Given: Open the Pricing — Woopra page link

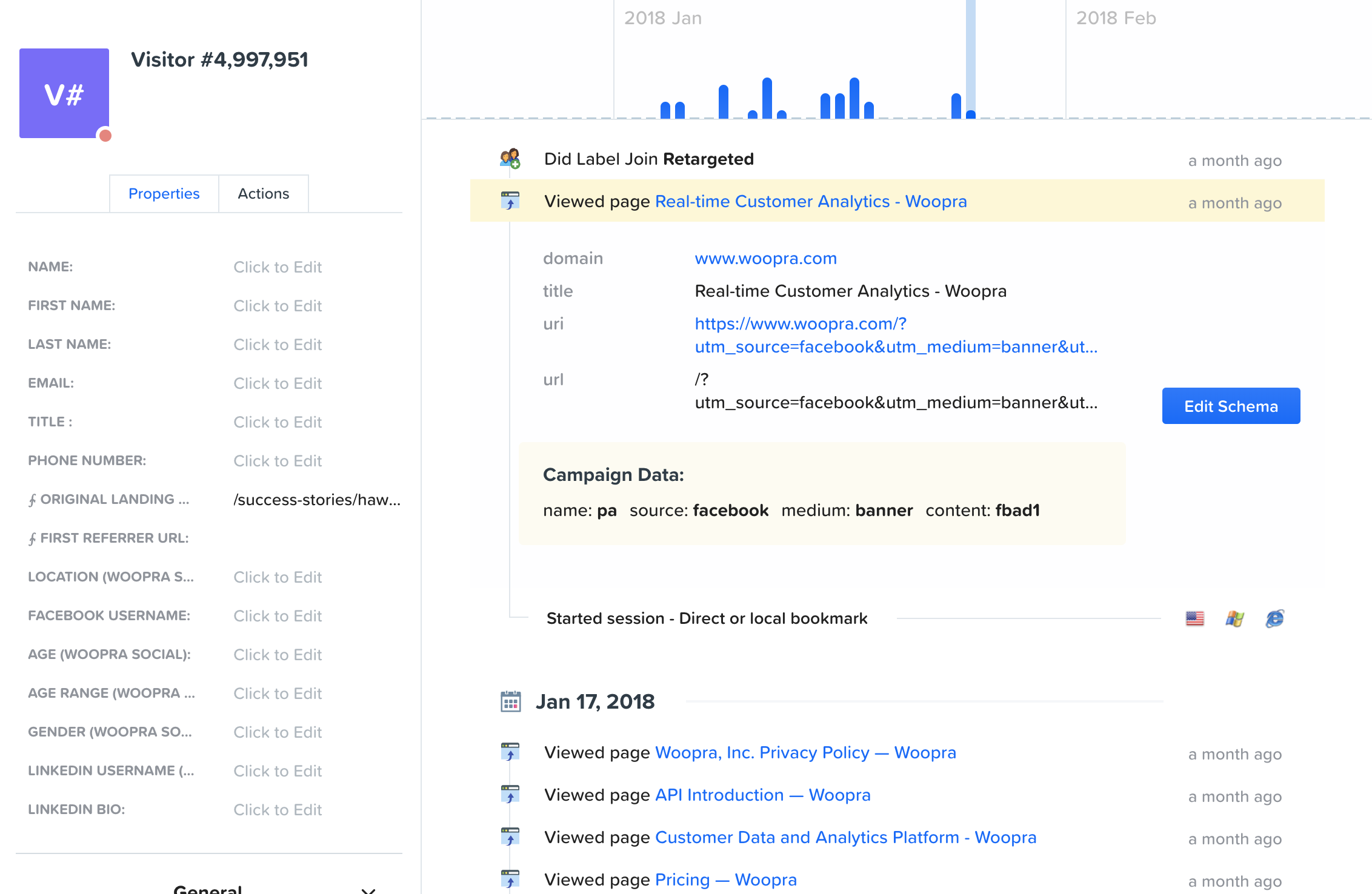Looking at the screenshot, I should point(725,879).
